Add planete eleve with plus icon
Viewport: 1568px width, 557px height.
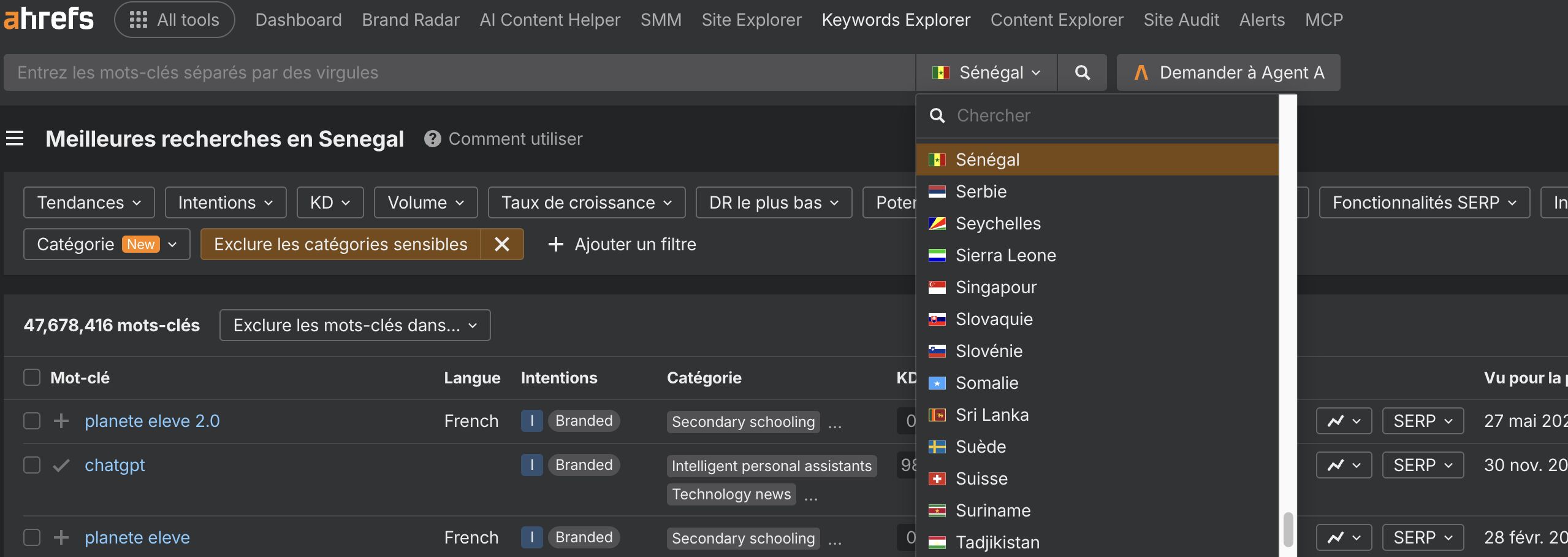[61, 537]
